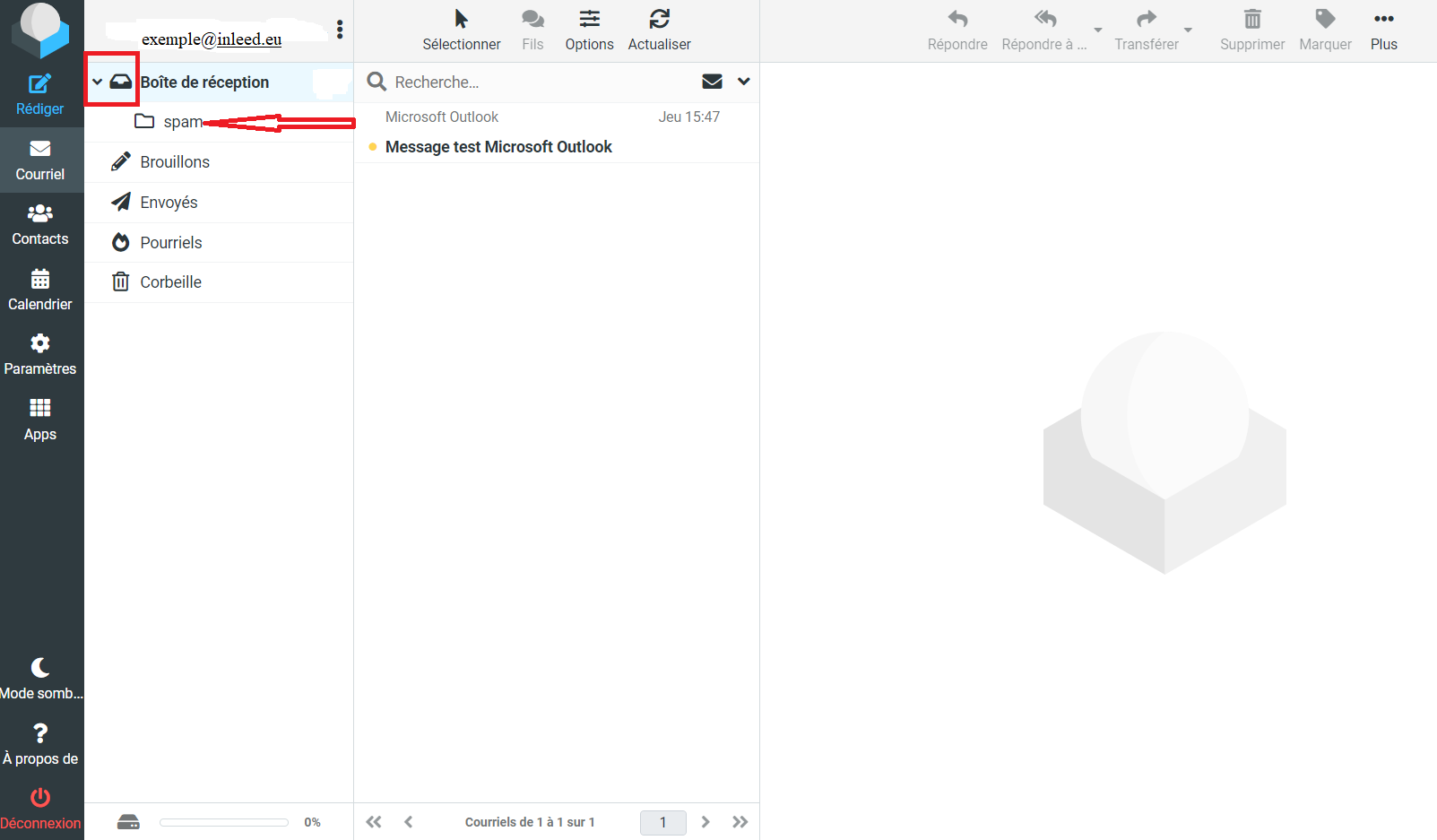Click the Rédiger compose button
Screen dimensions: 1437x840
click(40, 95)
